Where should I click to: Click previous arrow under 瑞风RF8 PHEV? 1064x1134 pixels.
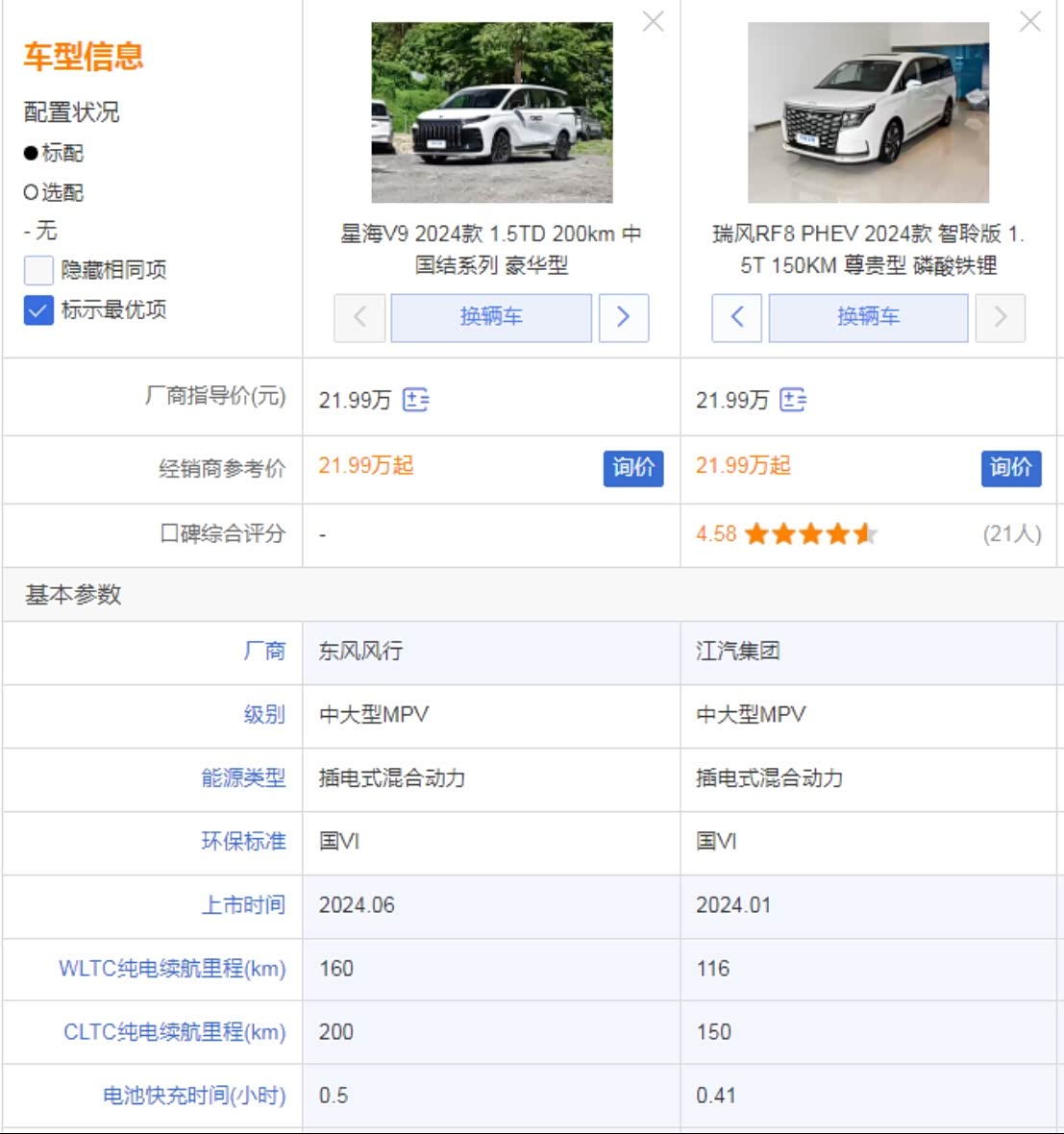[737, 317]
